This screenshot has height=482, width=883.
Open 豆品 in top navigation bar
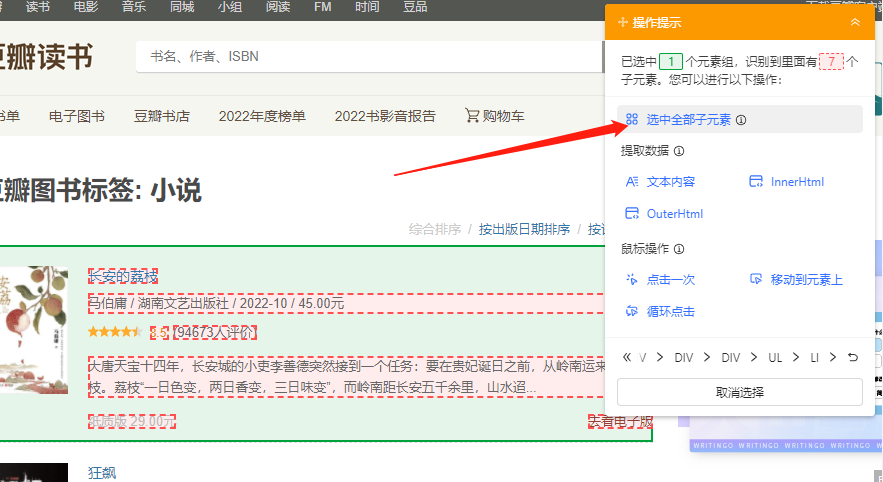[x=415, y=7]
